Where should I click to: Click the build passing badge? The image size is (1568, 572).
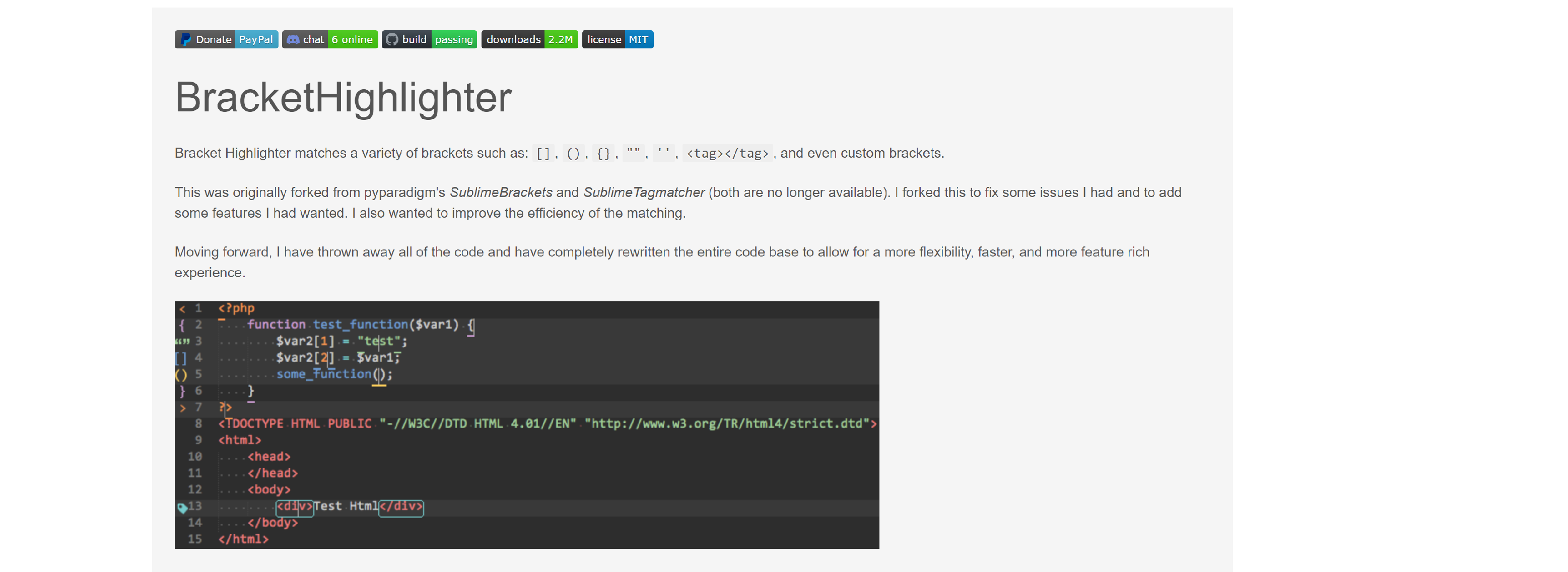point(429,40)
